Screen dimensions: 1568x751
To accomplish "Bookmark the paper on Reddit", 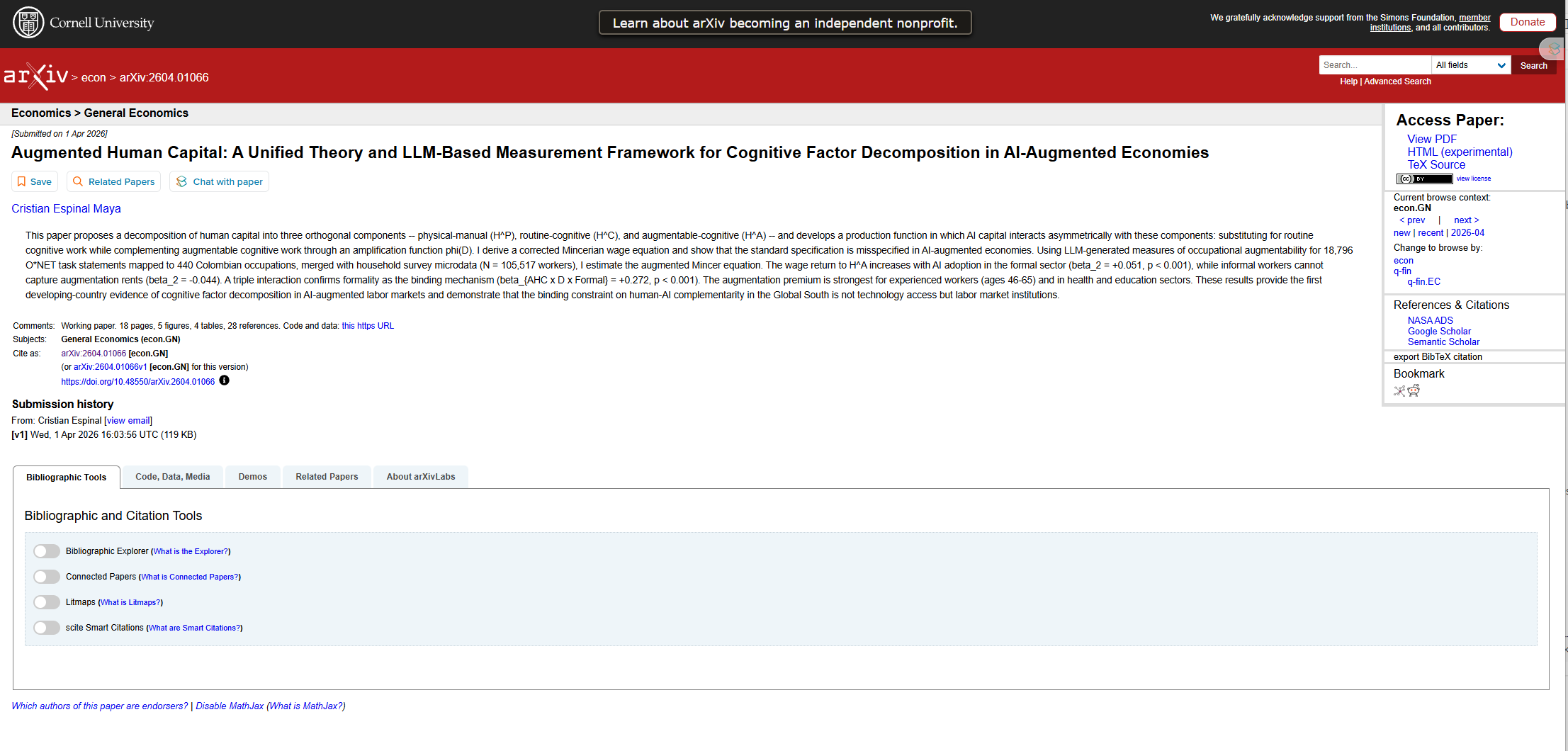I will coord(1414,390).
